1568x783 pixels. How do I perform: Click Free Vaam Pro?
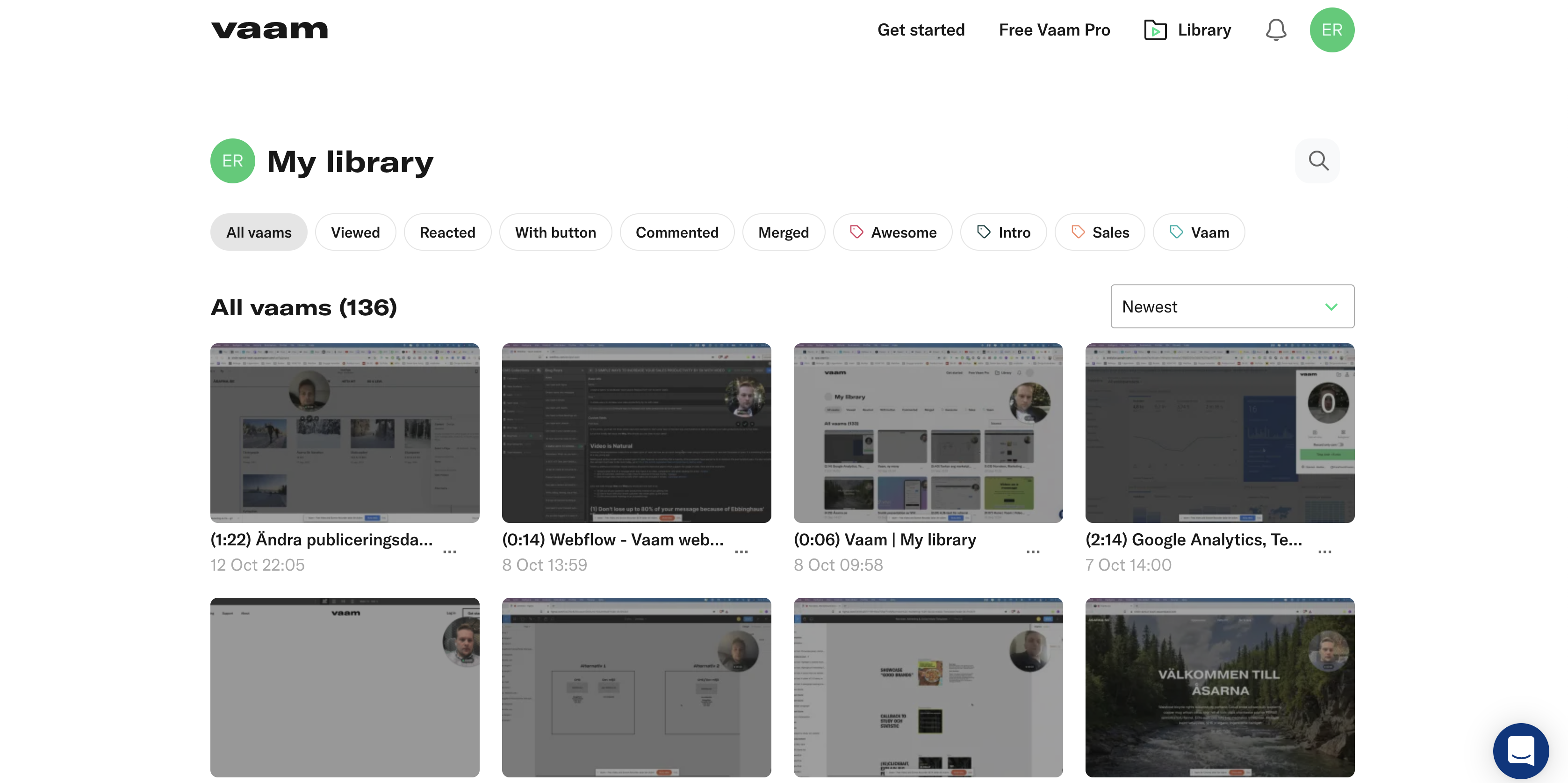tap(1054, 29)
